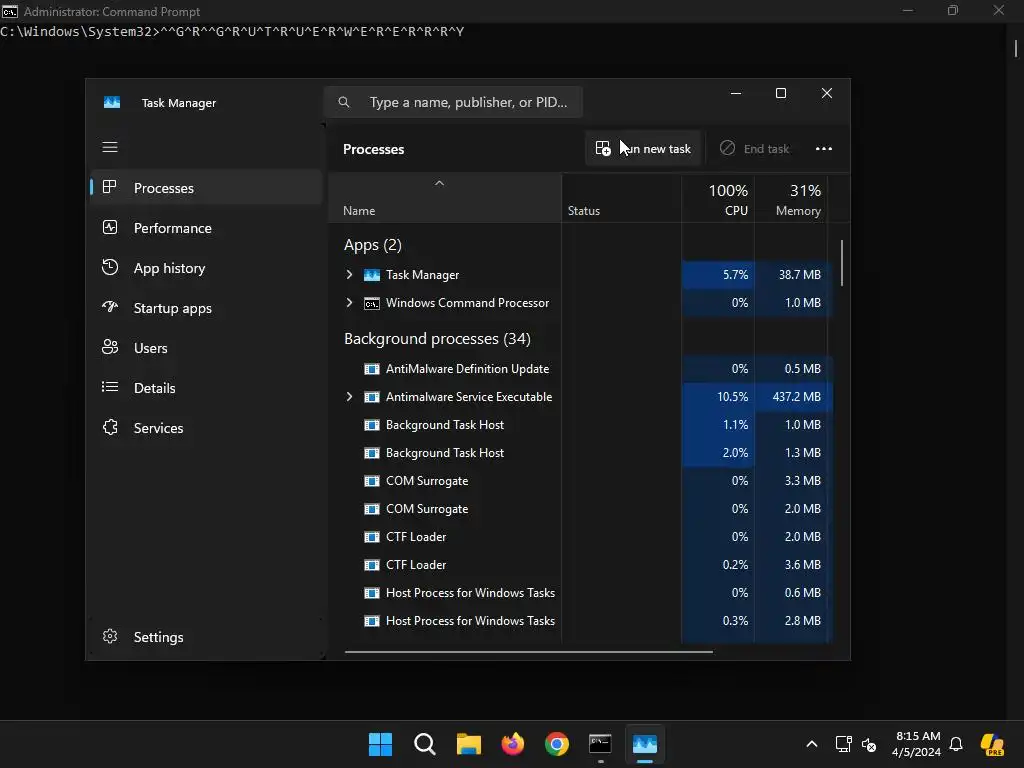
Task: Switch to the Performance page
Action: point(206,228)
